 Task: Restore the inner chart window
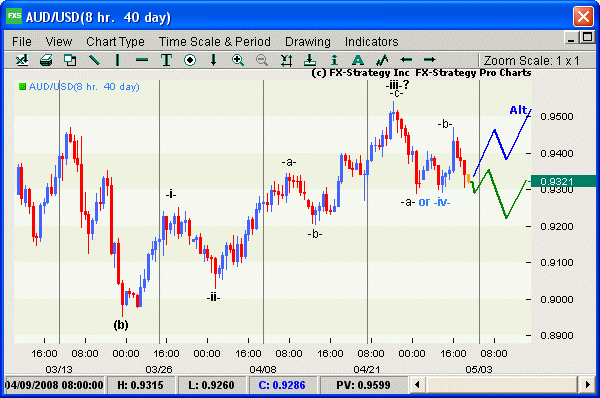587,38
